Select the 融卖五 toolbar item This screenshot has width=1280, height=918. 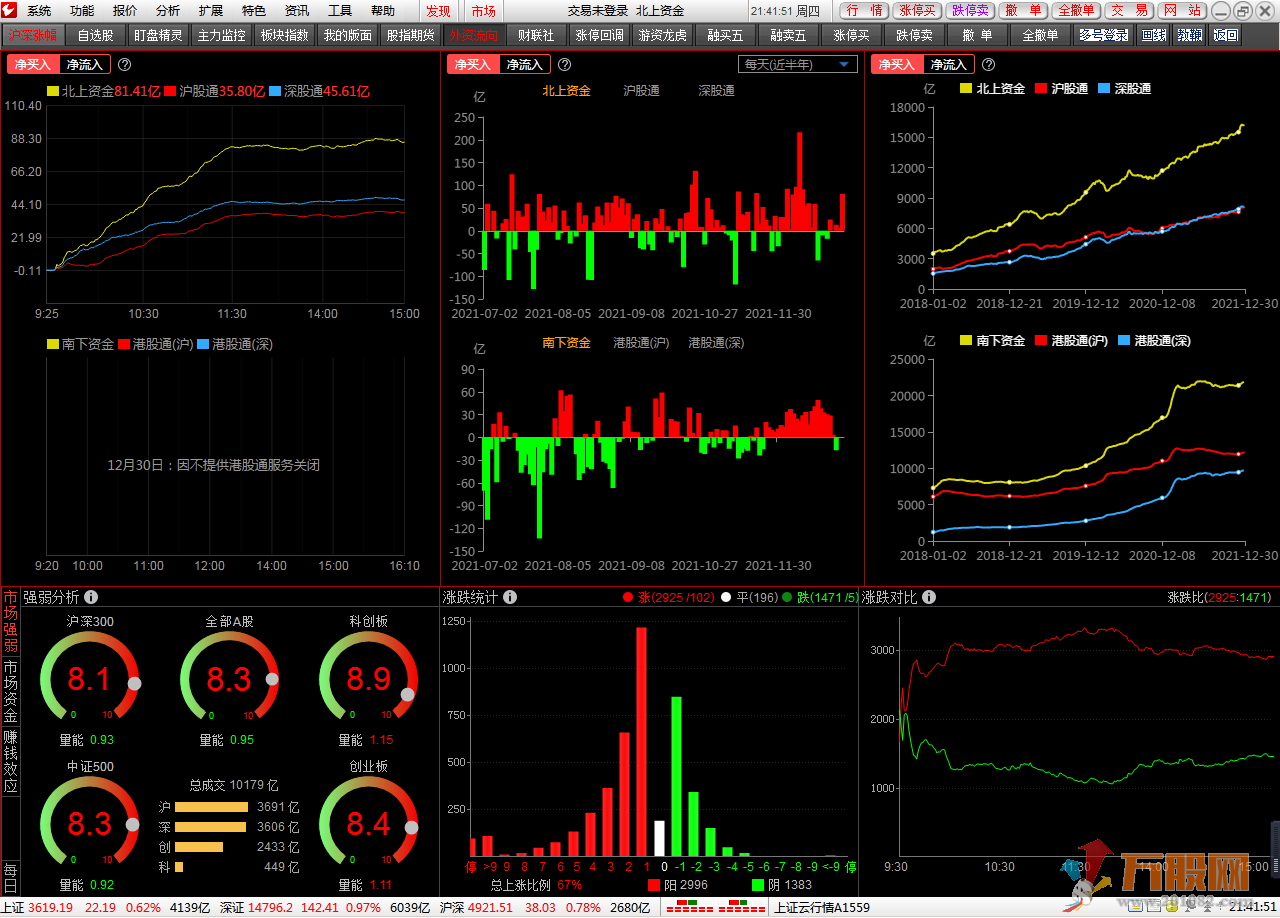click(788, 35)
